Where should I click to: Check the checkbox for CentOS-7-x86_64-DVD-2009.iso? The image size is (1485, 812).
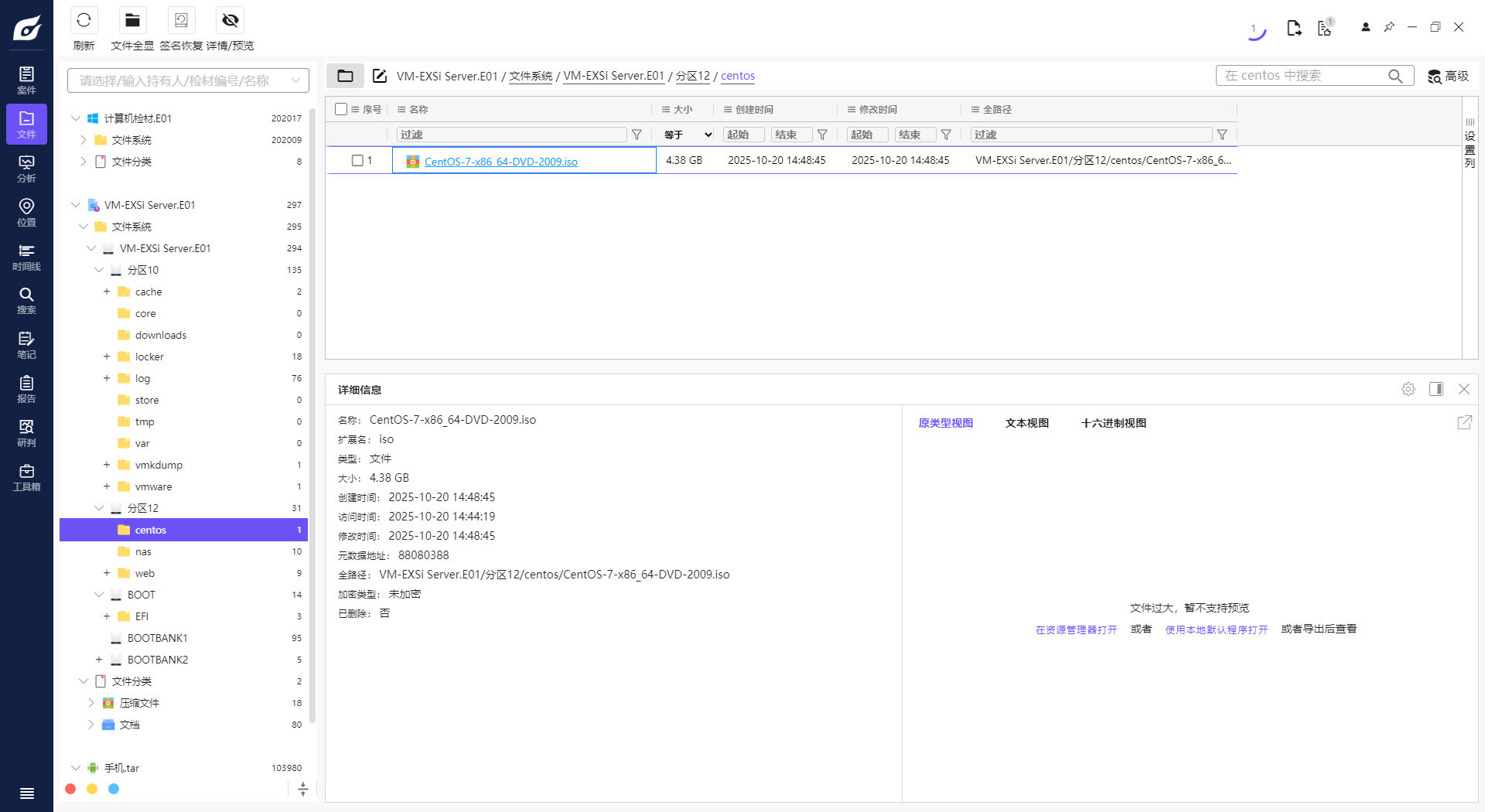pos(357,160)
